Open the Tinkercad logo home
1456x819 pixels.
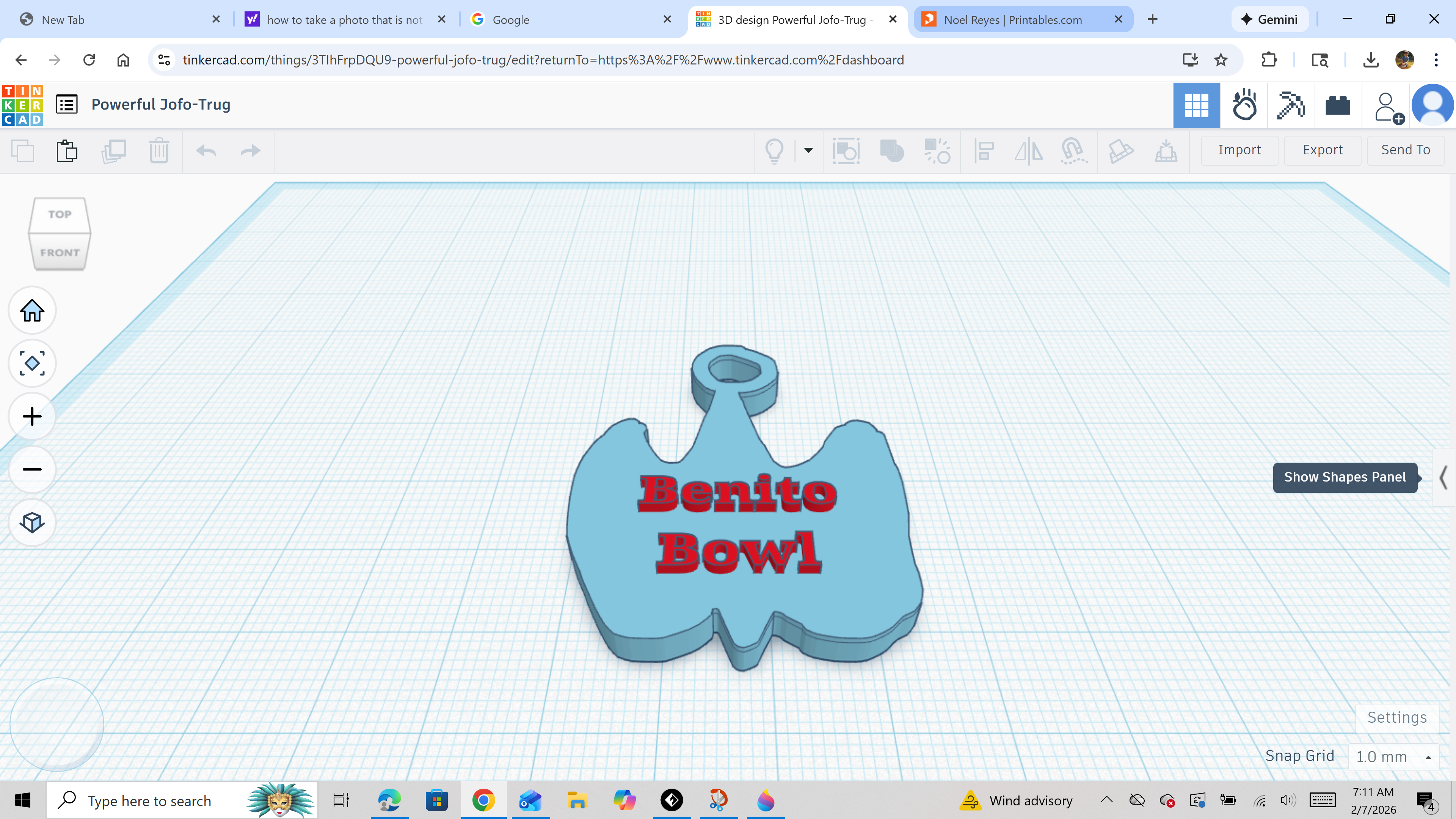(x=23, y=105)
